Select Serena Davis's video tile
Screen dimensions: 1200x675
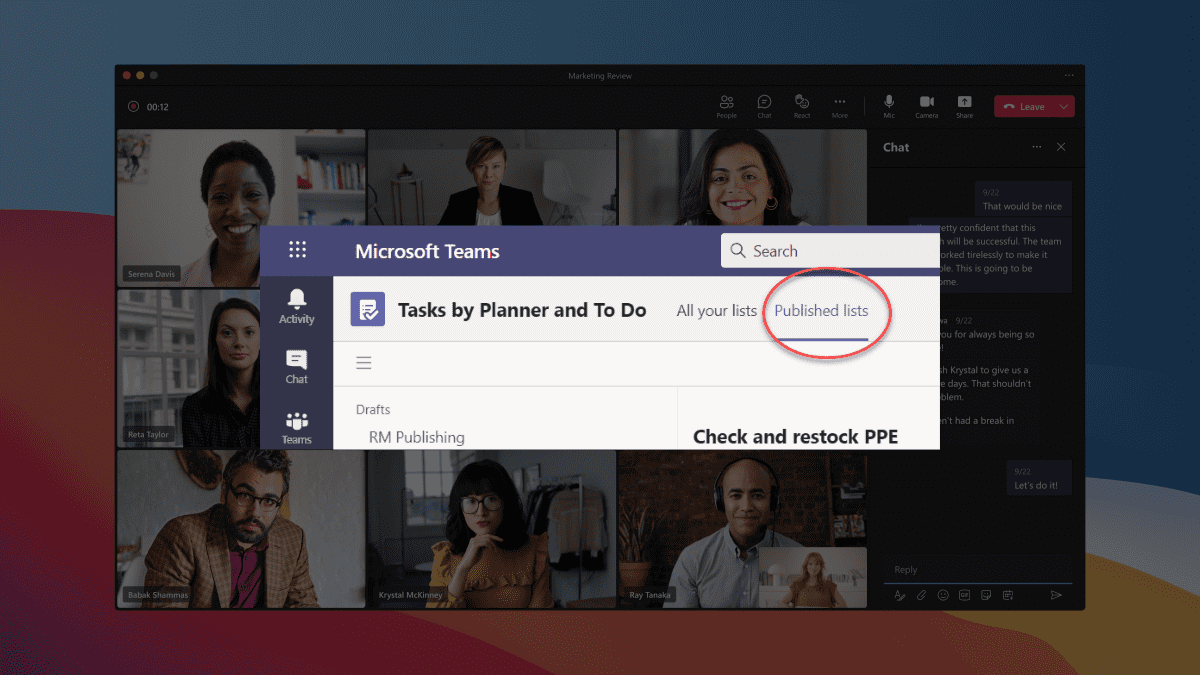(240, 208)
